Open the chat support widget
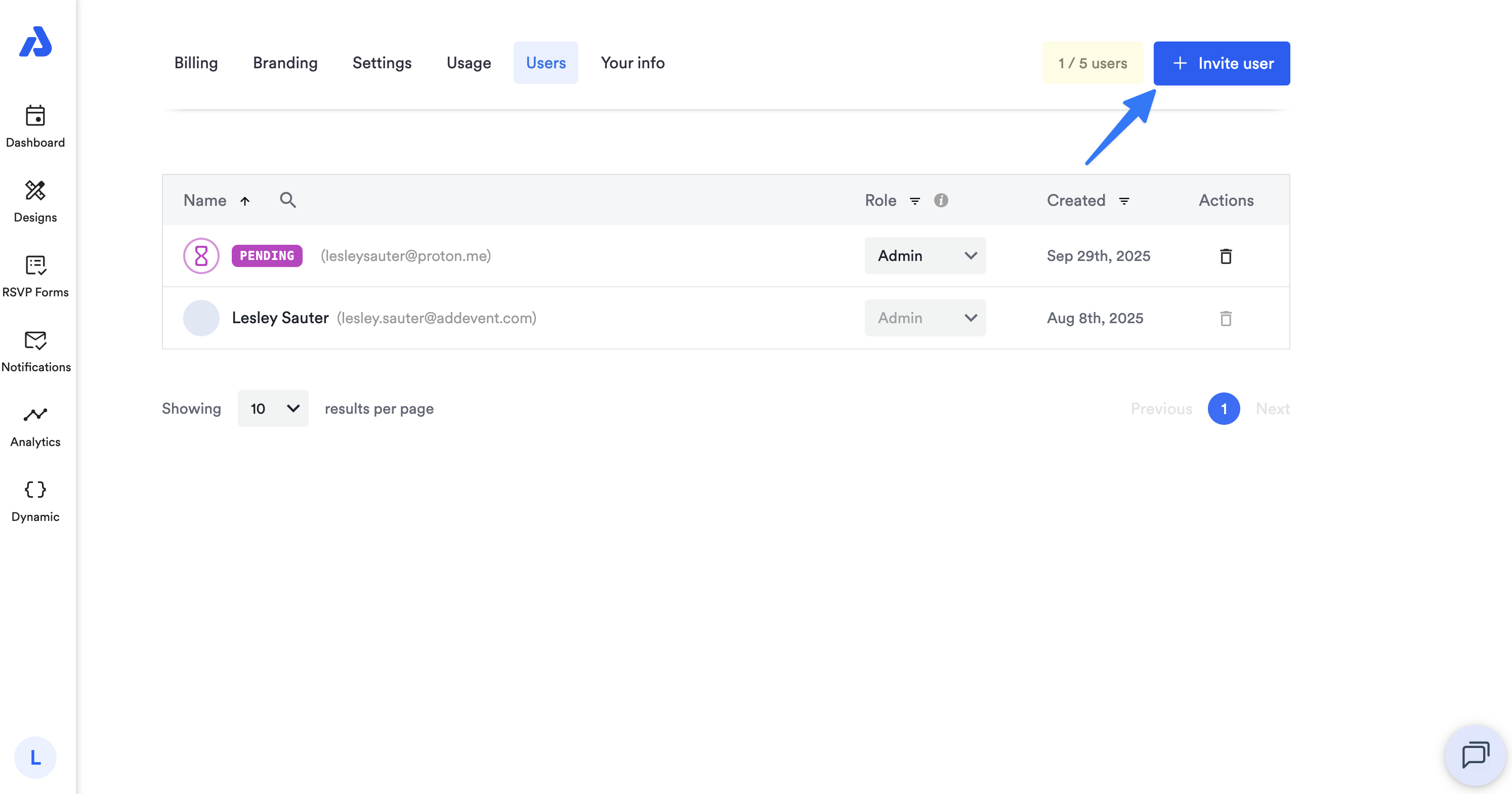Screen dimensions: 1512x794 click(1476, 755)
